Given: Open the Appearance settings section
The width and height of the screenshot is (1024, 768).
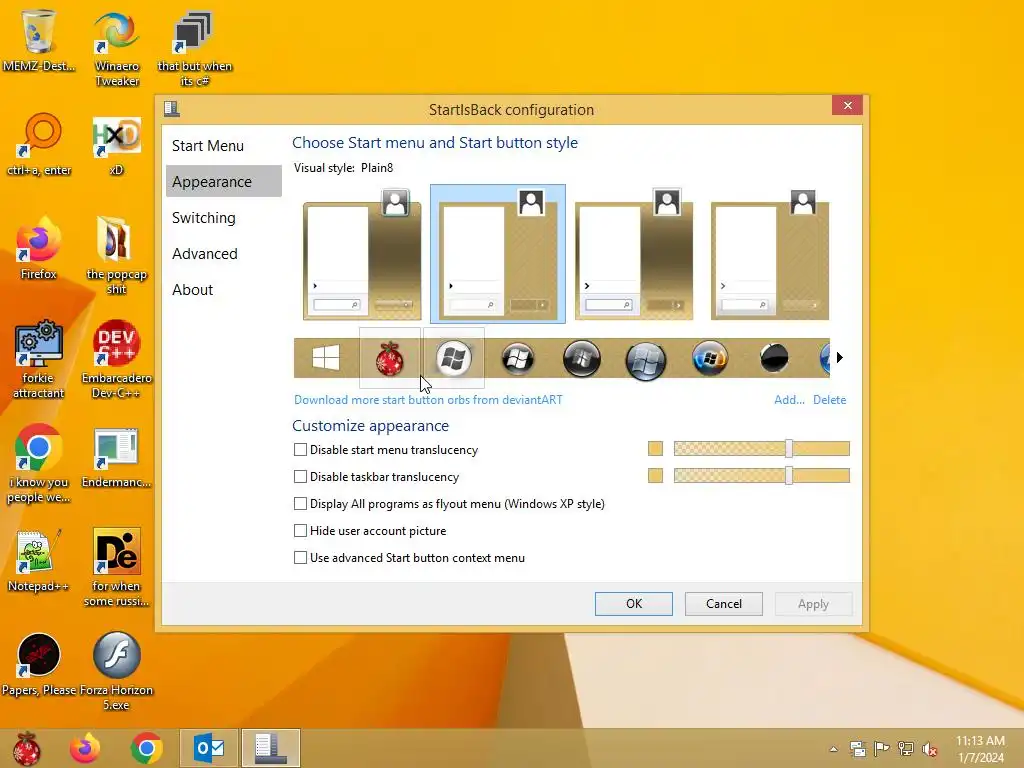Looking at the screenshot, I should pyautogui.click(x=223, y=182).
